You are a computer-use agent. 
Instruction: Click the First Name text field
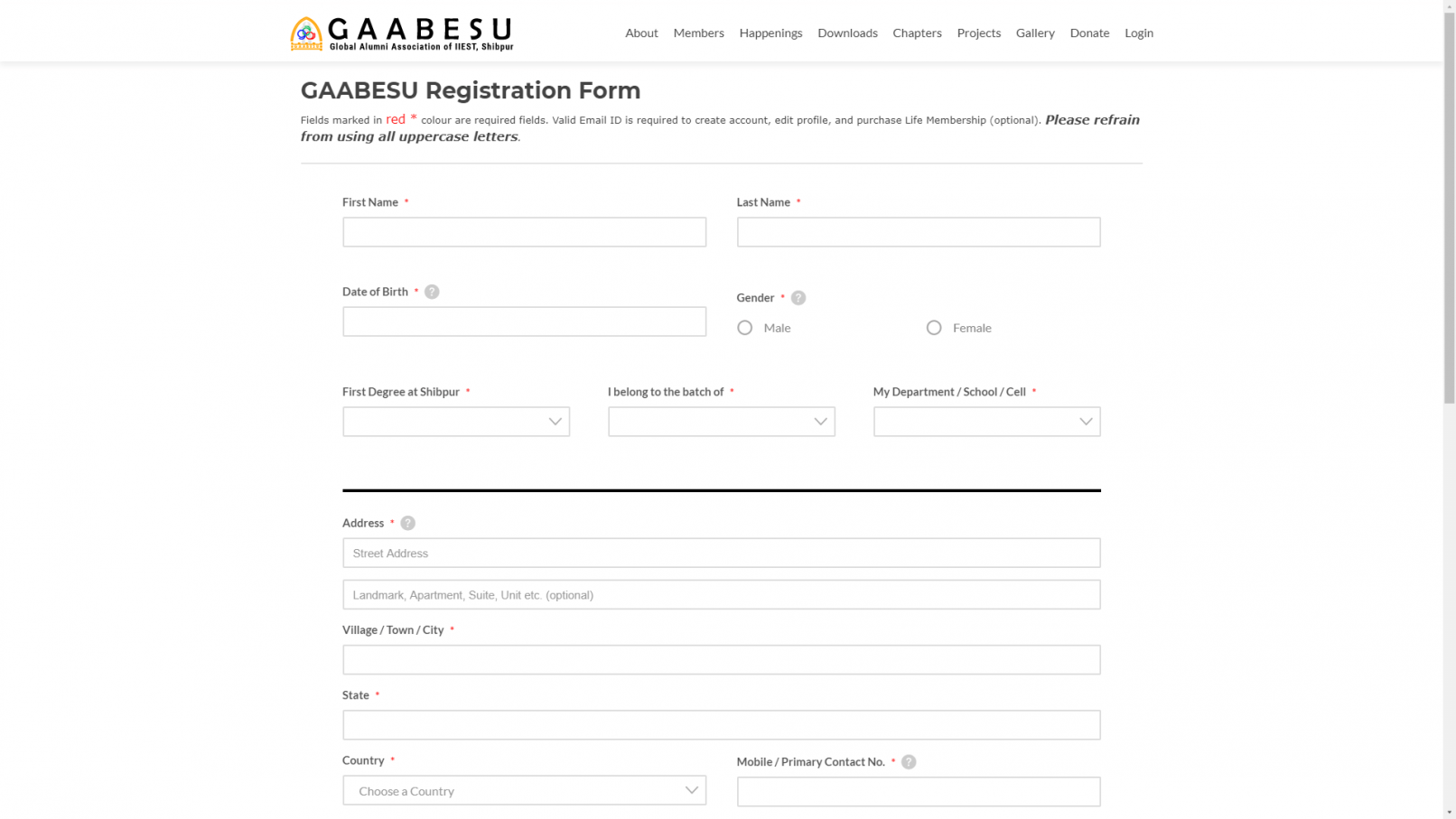coord(524,232)
